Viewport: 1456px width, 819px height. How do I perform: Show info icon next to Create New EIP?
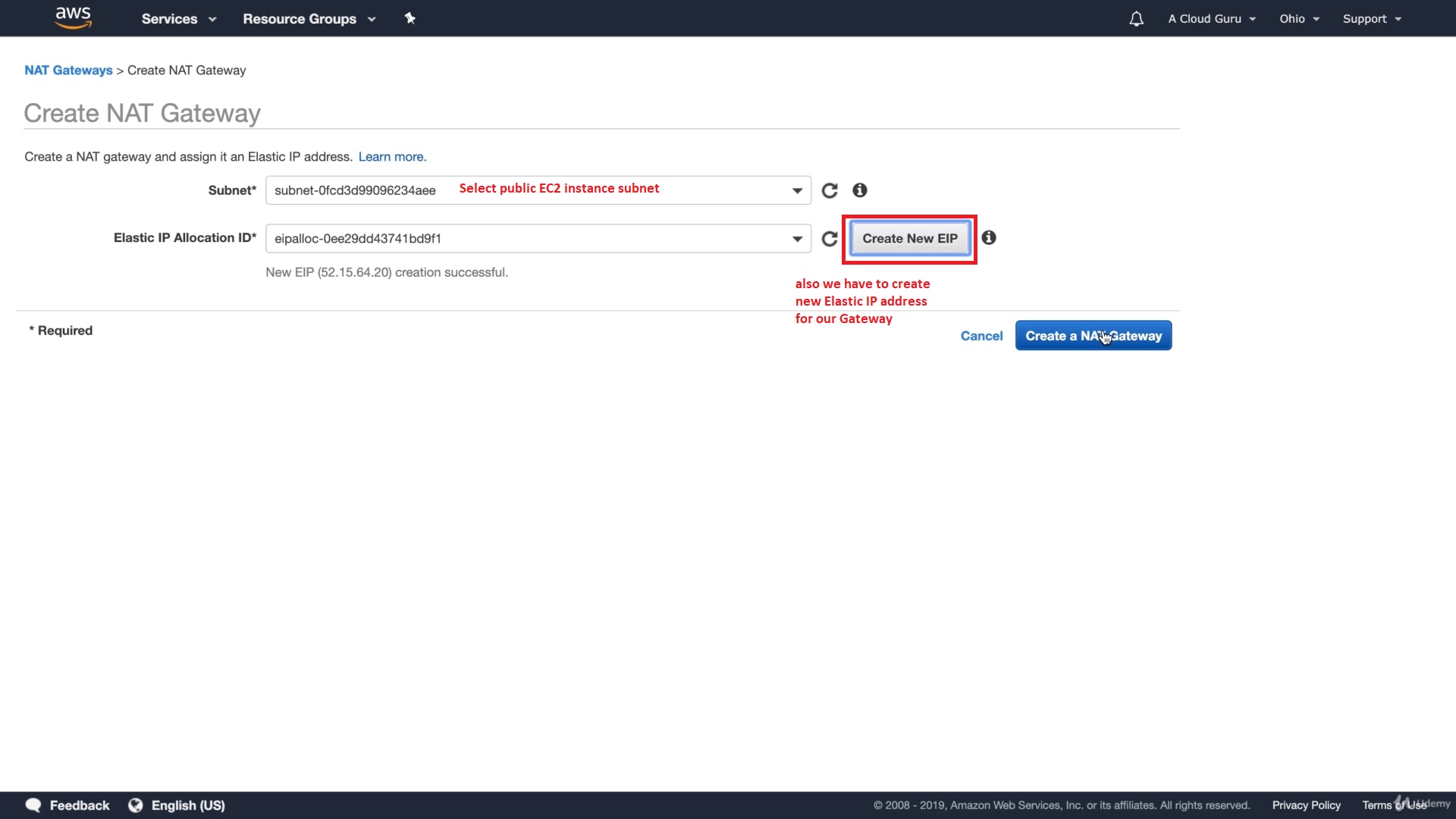click(989, 238)
